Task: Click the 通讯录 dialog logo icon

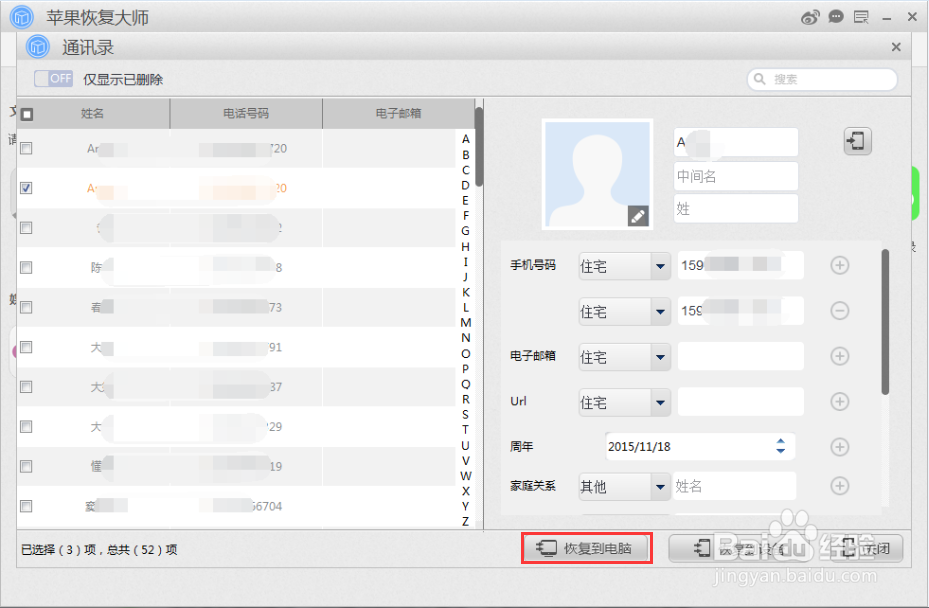Action: pos(37,47)
